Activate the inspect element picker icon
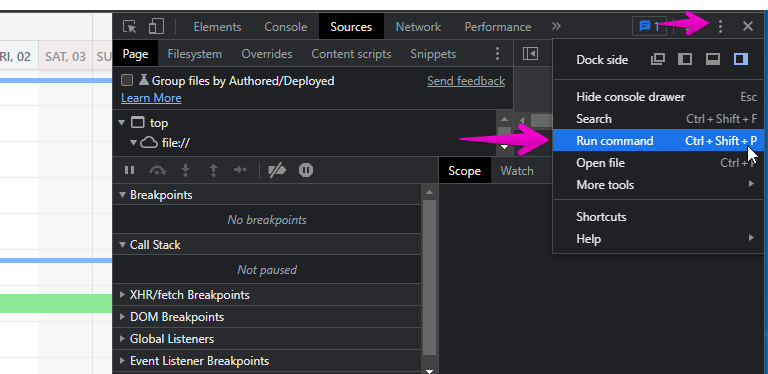This screenshot has height=374, width=768. click(x=129, y=26)
